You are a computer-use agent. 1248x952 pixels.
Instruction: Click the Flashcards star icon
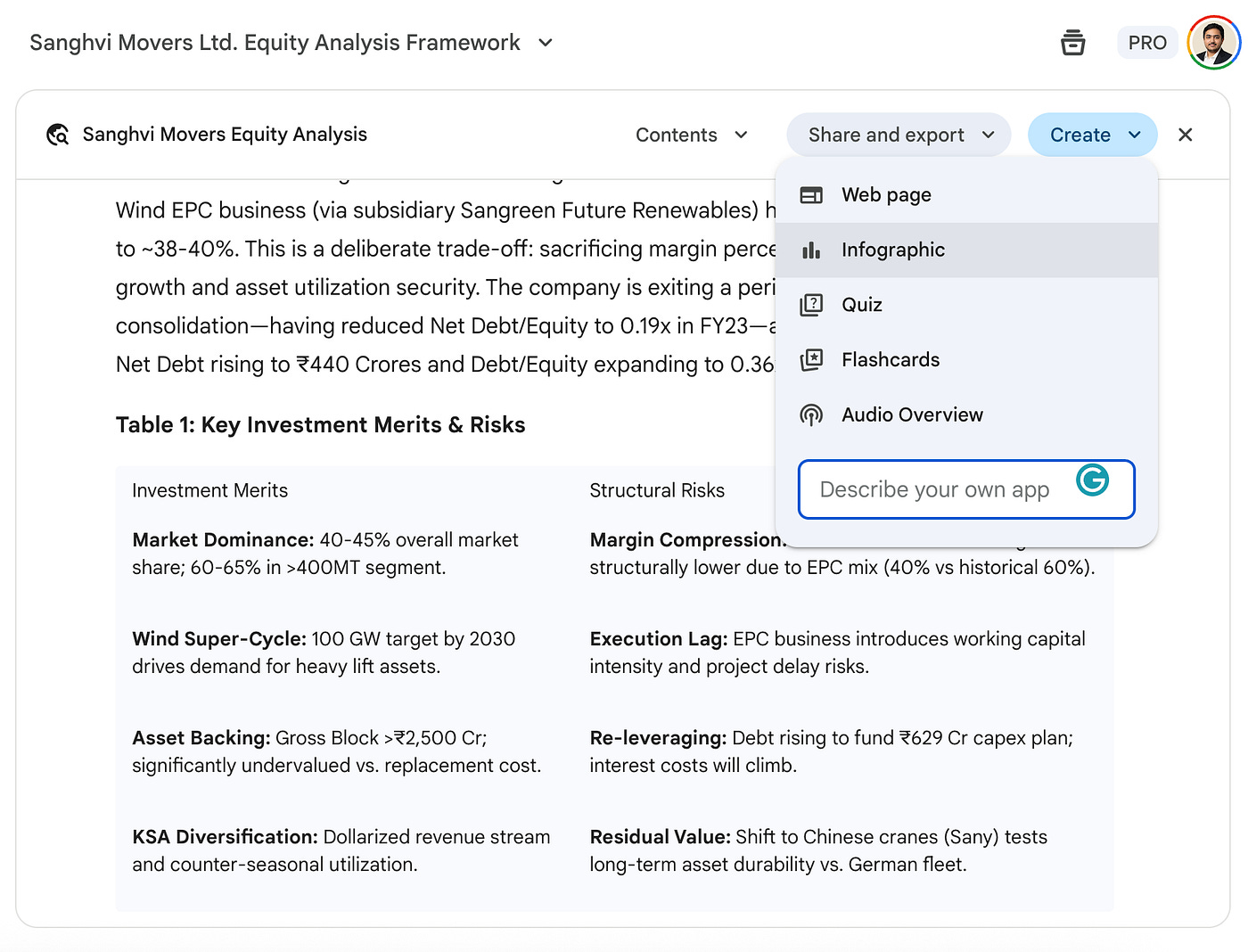click(x=811, y=360)
